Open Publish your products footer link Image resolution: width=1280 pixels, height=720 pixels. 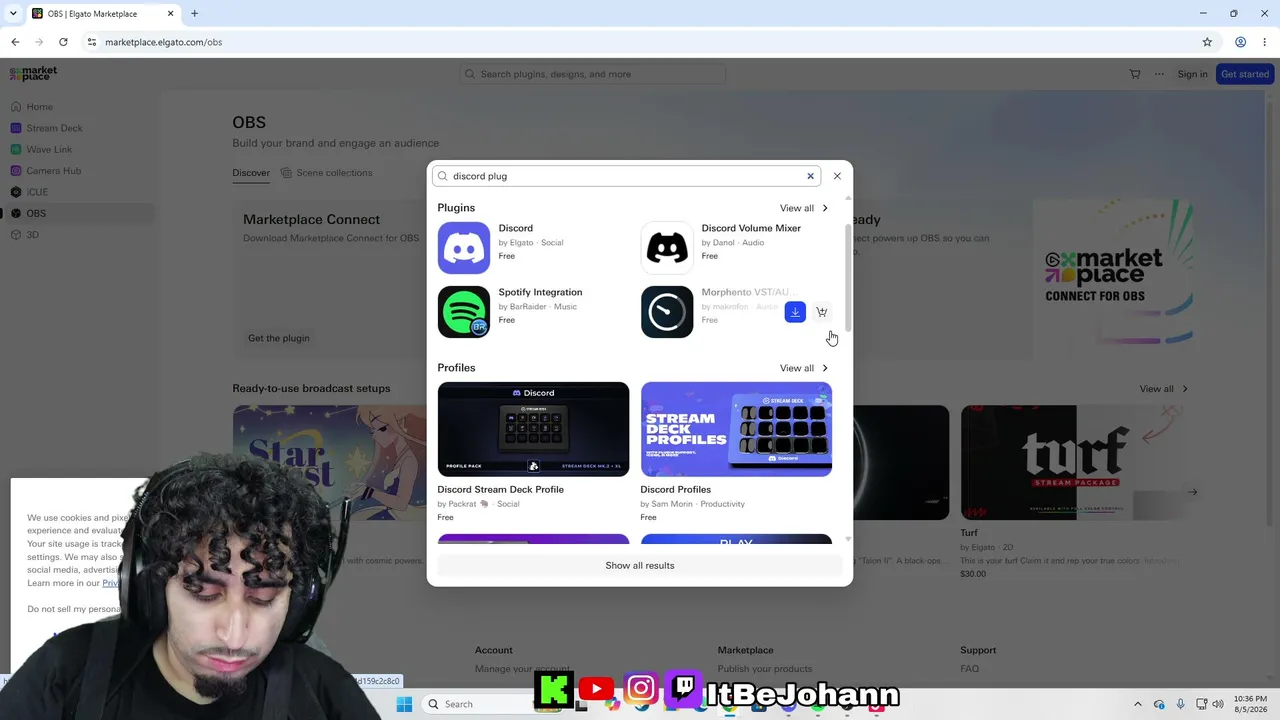click(x=765, y=669)
